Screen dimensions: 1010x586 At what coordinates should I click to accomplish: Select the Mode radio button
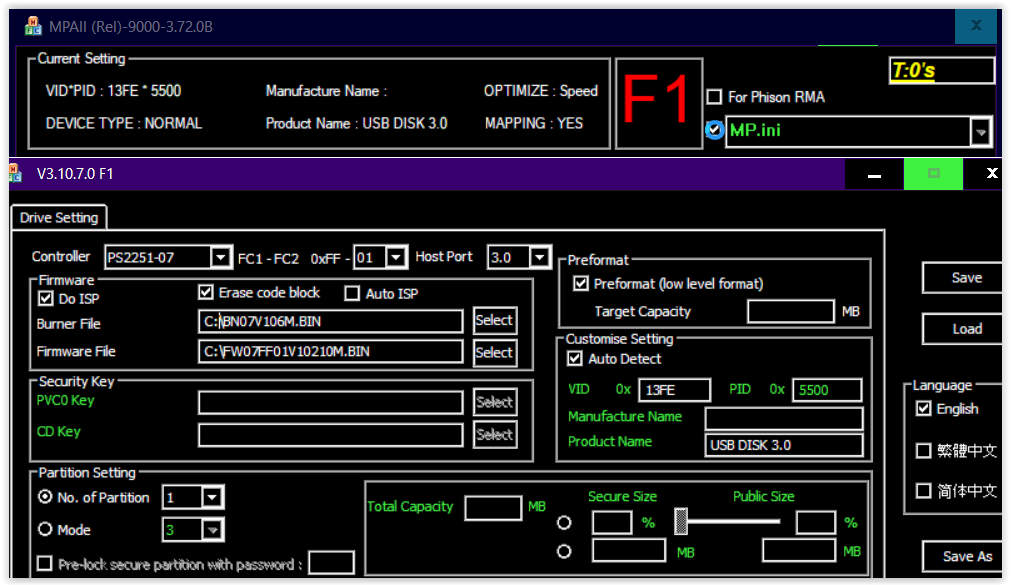[45, 529]
